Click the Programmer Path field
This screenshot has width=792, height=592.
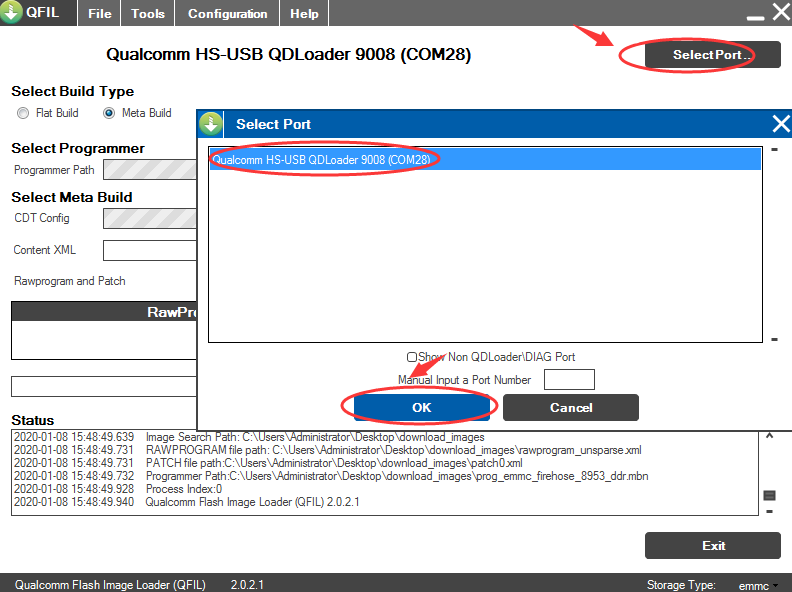[x=150, y=170]
